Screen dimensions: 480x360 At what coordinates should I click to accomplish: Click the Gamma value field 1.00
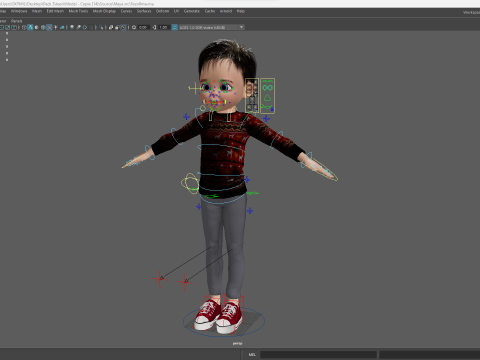tap(163, 27)
